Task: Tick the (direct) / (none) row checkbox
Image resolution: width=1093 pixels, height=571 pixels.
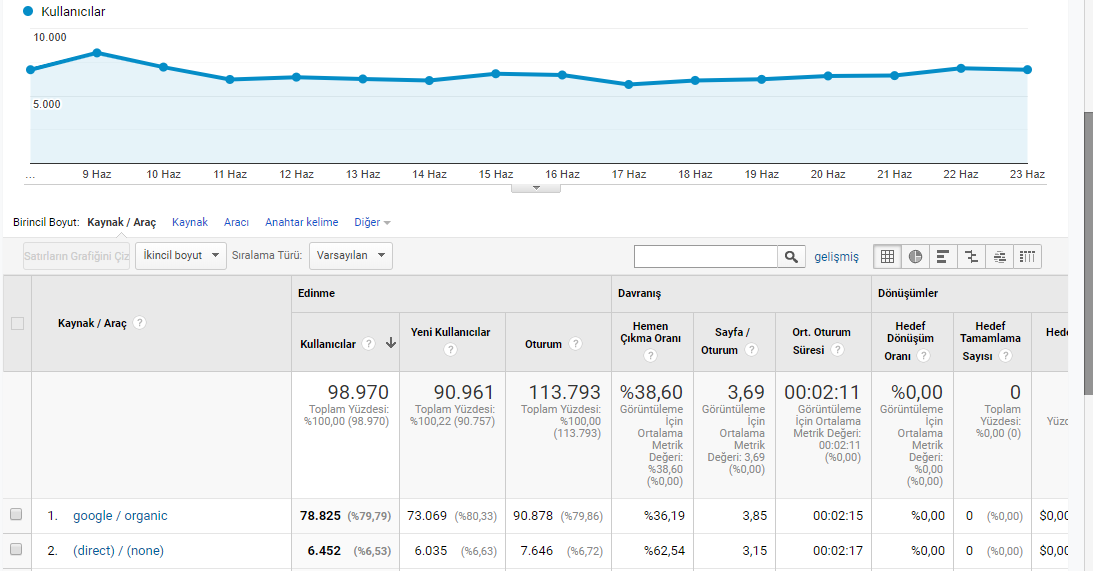Action: [16, 549]
